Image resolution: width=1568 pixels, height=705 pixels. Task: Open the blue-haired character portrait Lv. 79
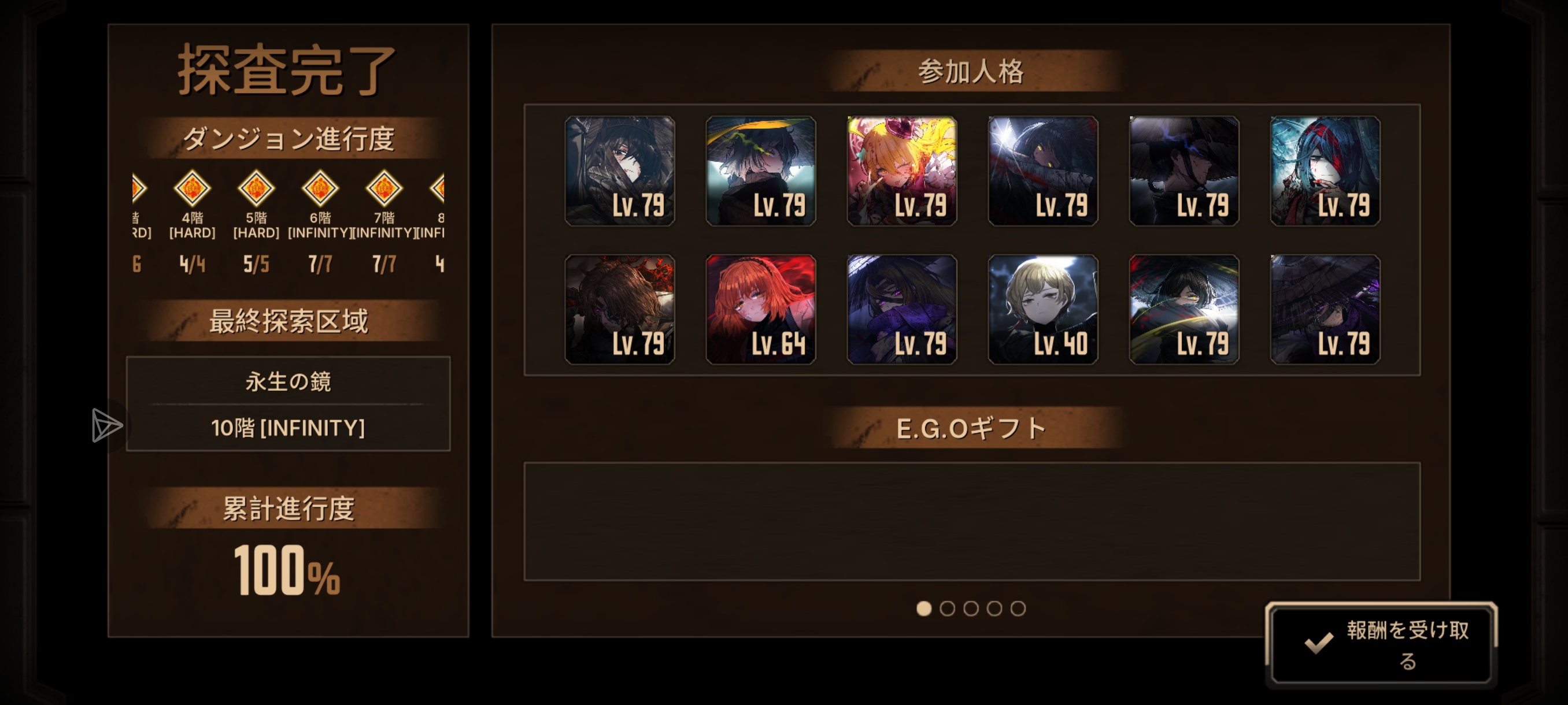(x=1325, y=171)
